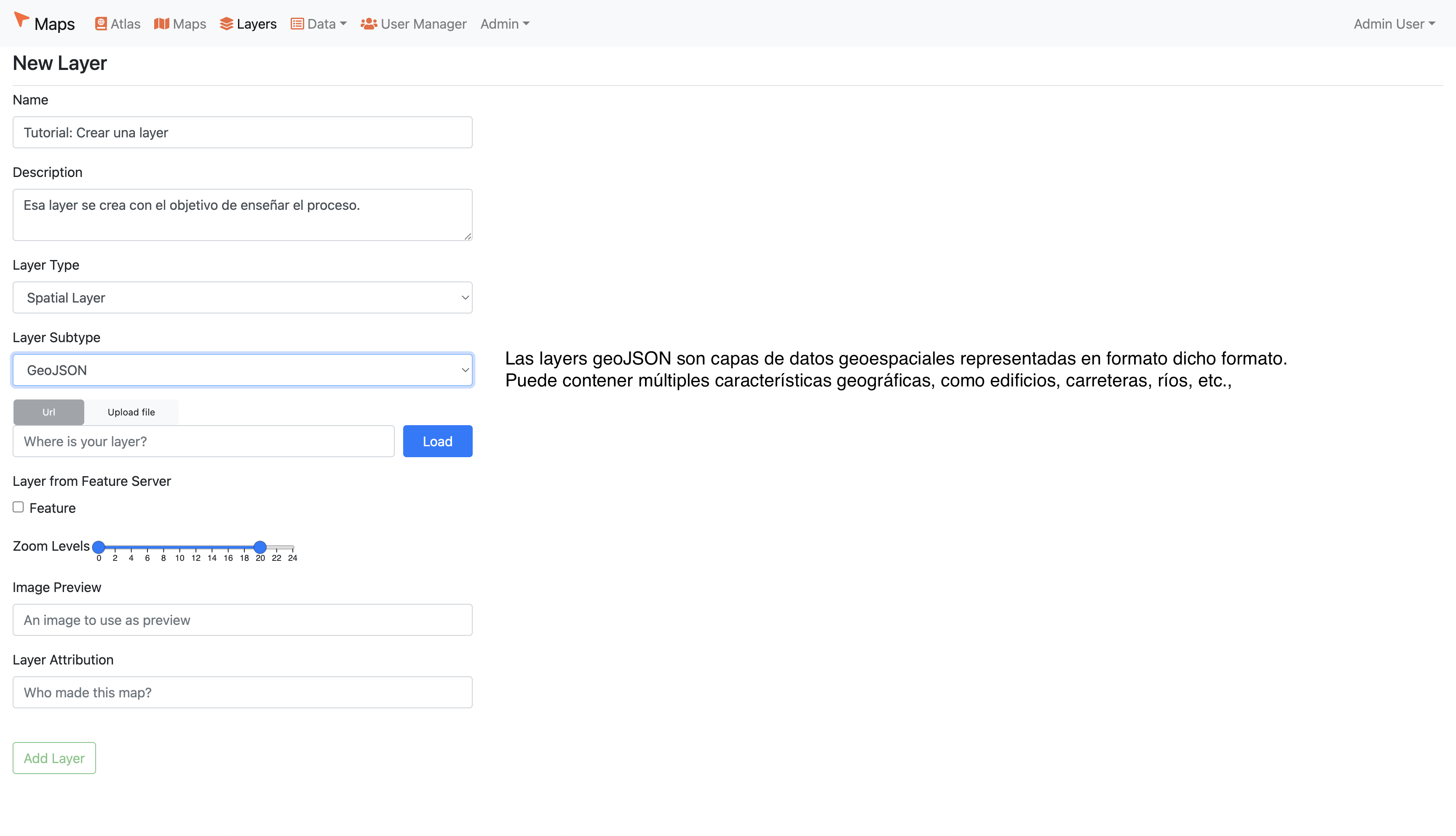
Task: Focus the Description text area
Action: click(x=242, y=215)
